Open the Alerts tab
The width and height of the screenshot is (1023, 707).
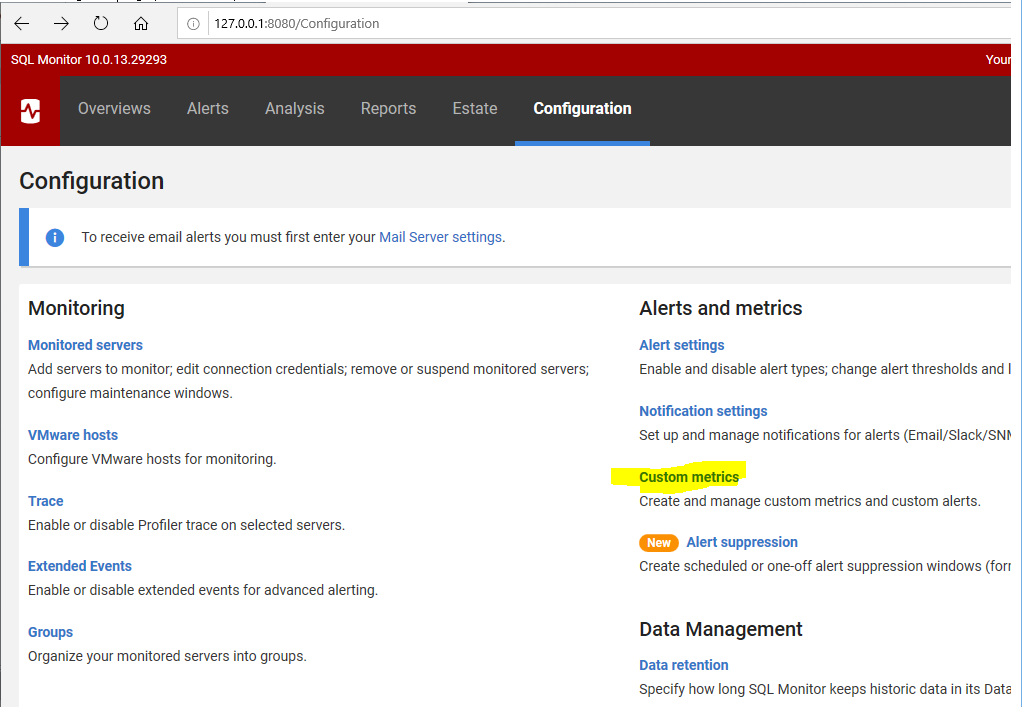tap(207, 108)
